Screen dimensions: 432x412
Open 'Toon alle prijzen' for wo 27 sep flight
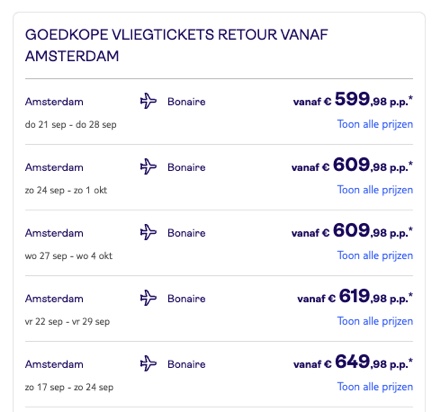[x=375, y=256]
